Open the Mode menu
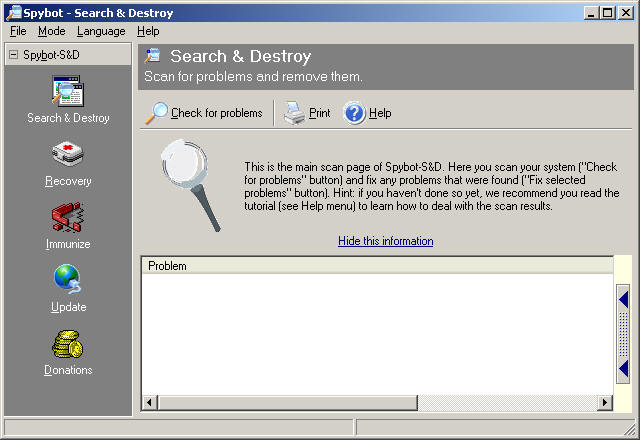The image size is (640, 440). pyautogui.click(x=51, y=31)
